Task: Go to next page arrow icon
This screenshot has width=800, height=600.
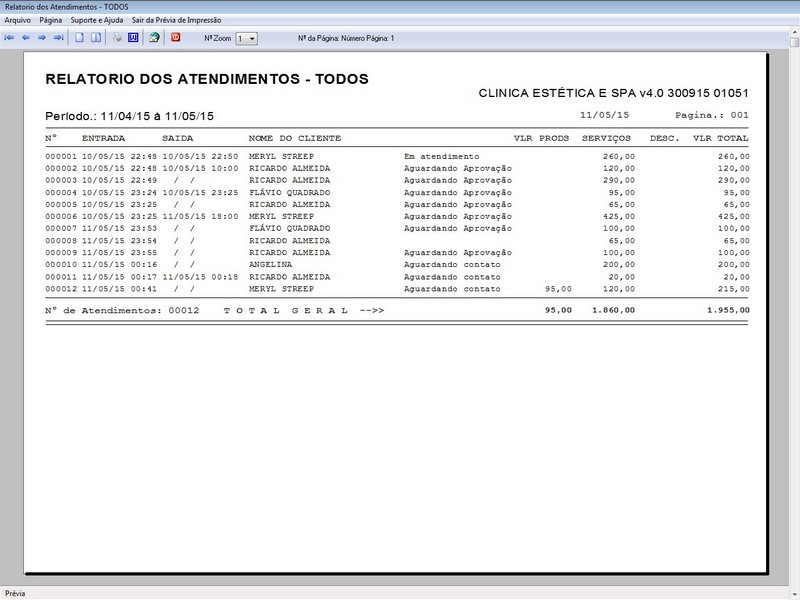Action: [x=42, y=38]
